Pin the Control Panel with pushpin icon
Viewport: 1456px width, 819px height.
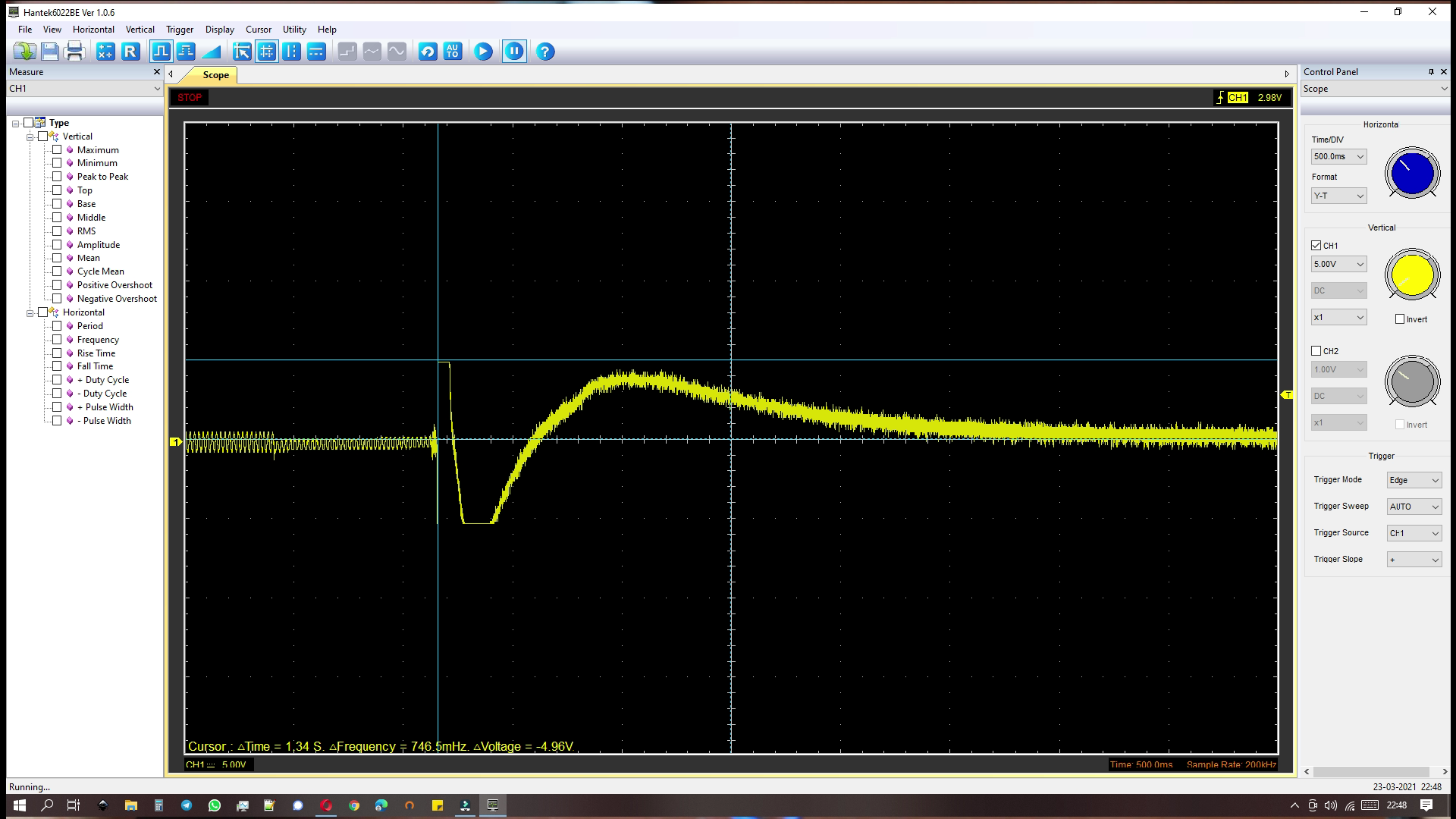(1431, 72)
